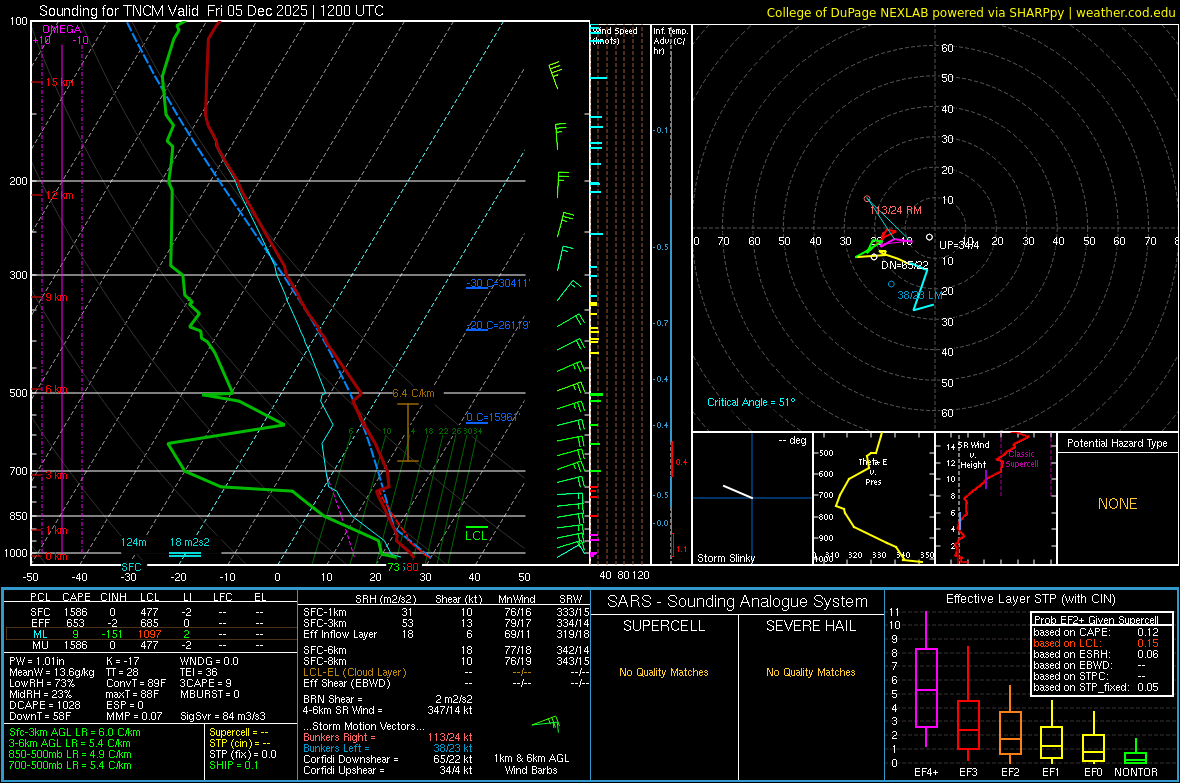Click the 124m label near surface
The width and height of the screenshot is (1180, 783).
click(x=134, y=542)
